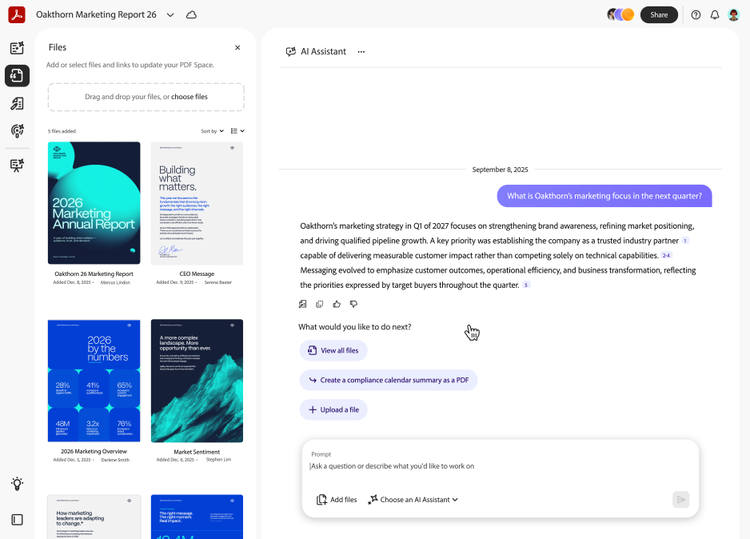Open the Oakthorn 26 Marketing Report thumbnail

click(x=94, y=203)
